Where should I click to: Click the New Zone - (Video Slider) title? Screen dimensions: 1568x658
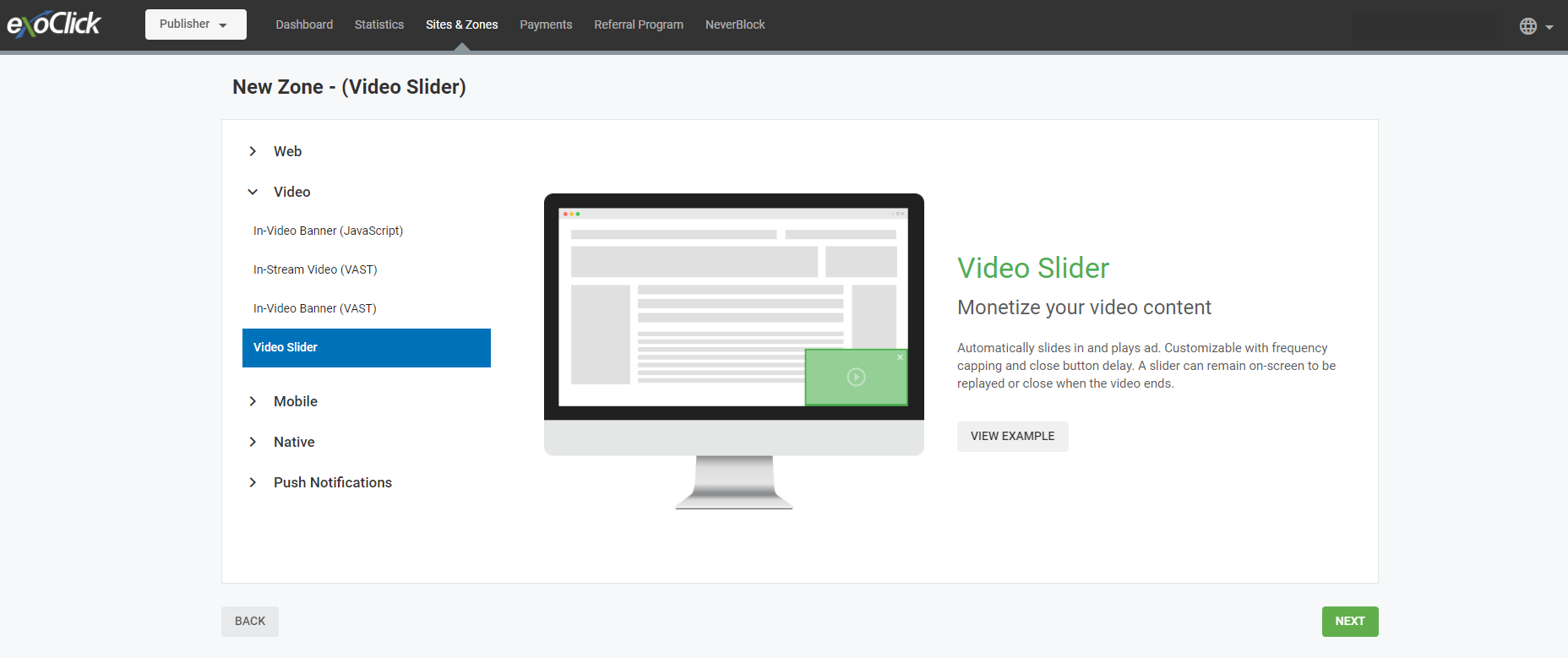click(349, 87)
